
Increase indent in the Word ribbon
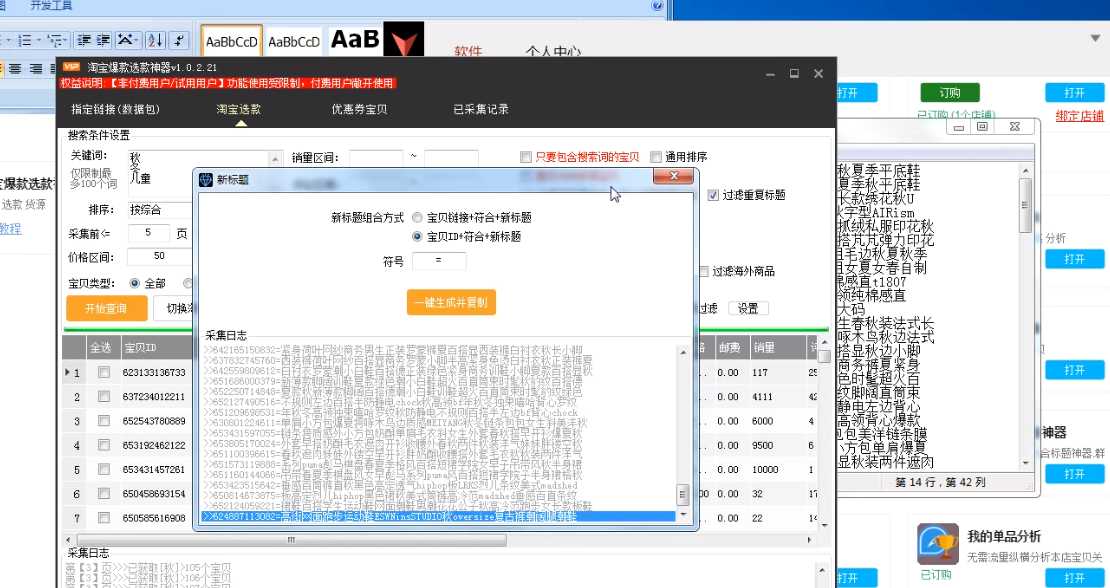tap(103, 40)
